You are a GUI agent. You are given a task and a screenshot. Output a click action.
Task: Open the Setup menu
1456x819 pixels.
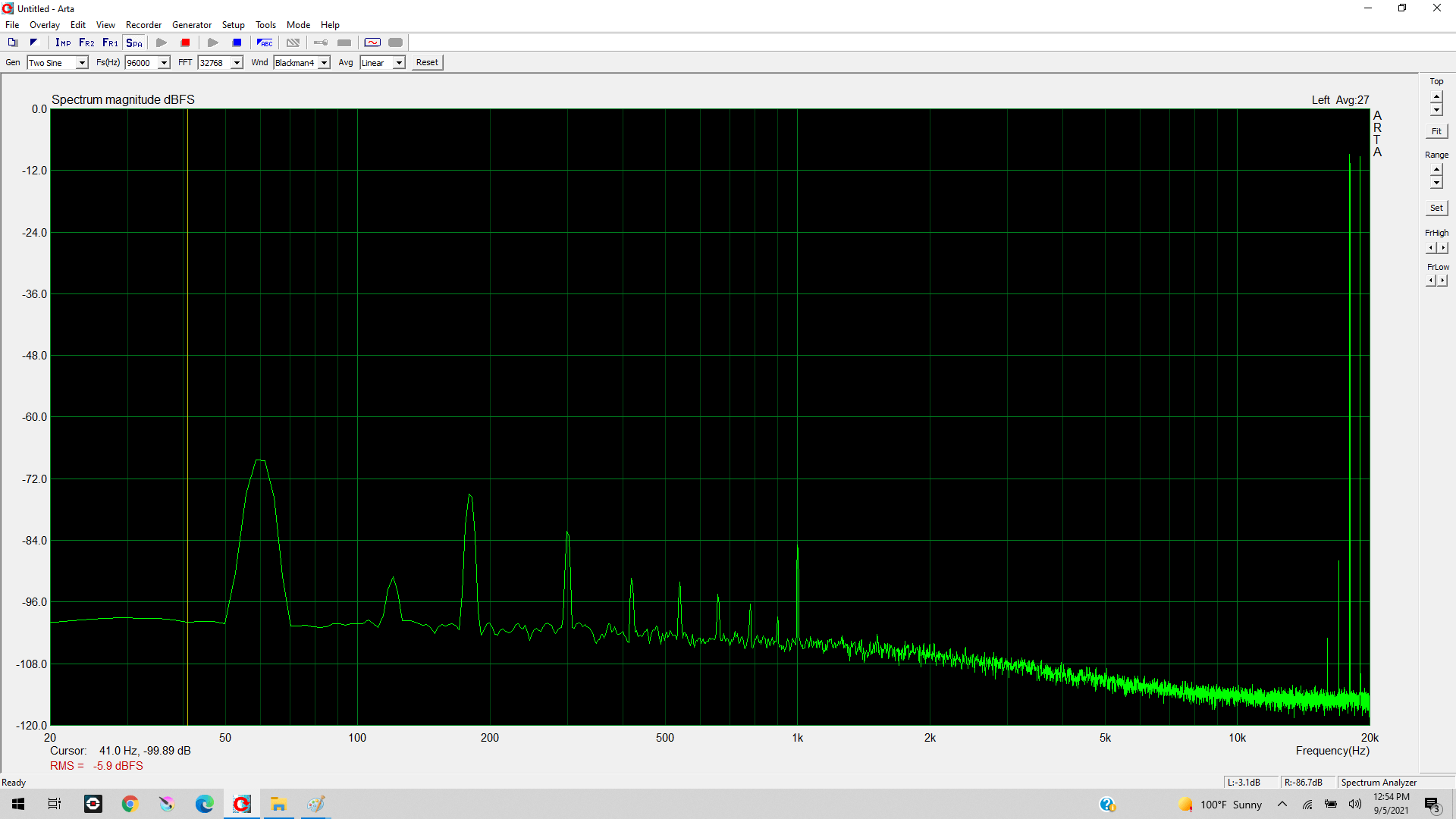click(x=233, y=25)
